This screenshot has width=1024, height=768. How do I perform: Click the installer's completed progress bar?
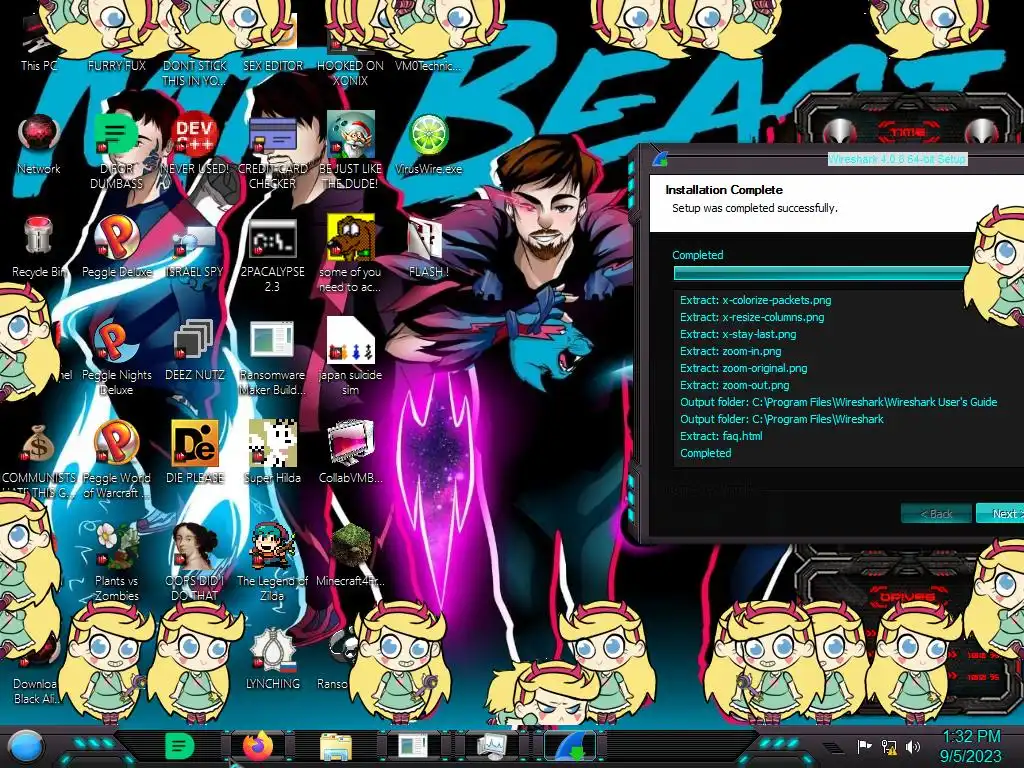click(x=822, y=273)
